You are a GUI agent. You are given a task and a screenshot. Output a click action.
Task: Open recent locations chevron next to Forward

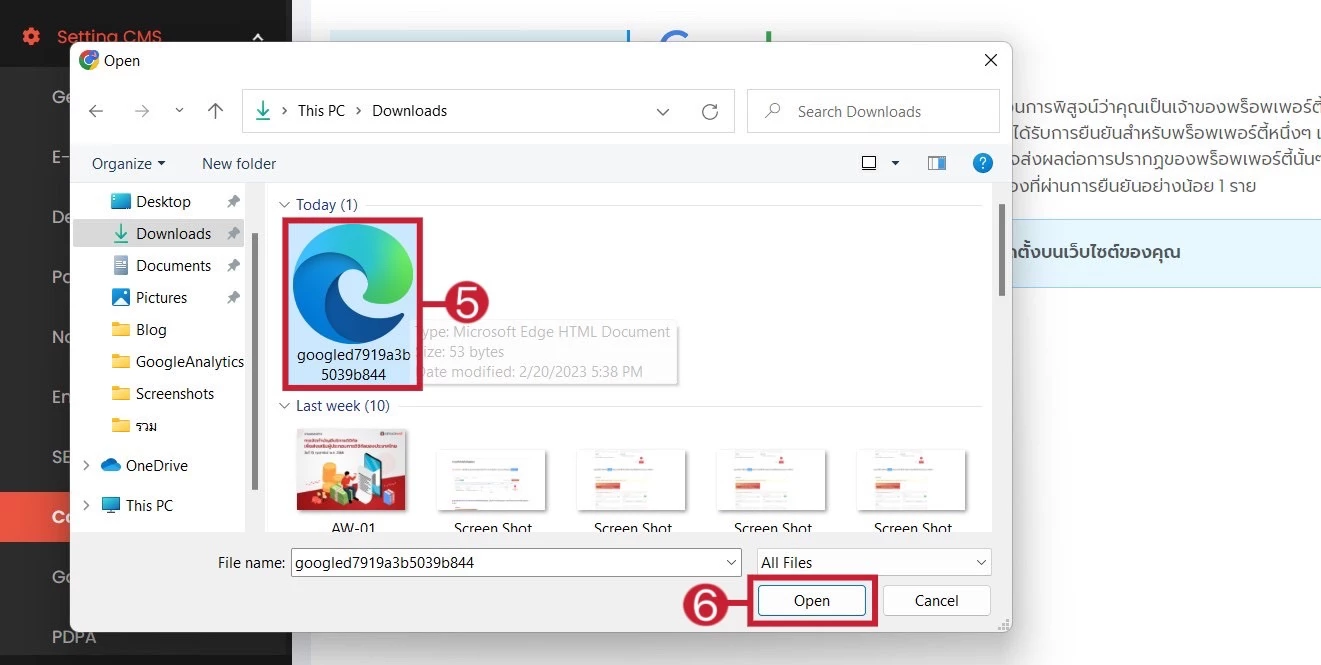click(x=179, y=111)
